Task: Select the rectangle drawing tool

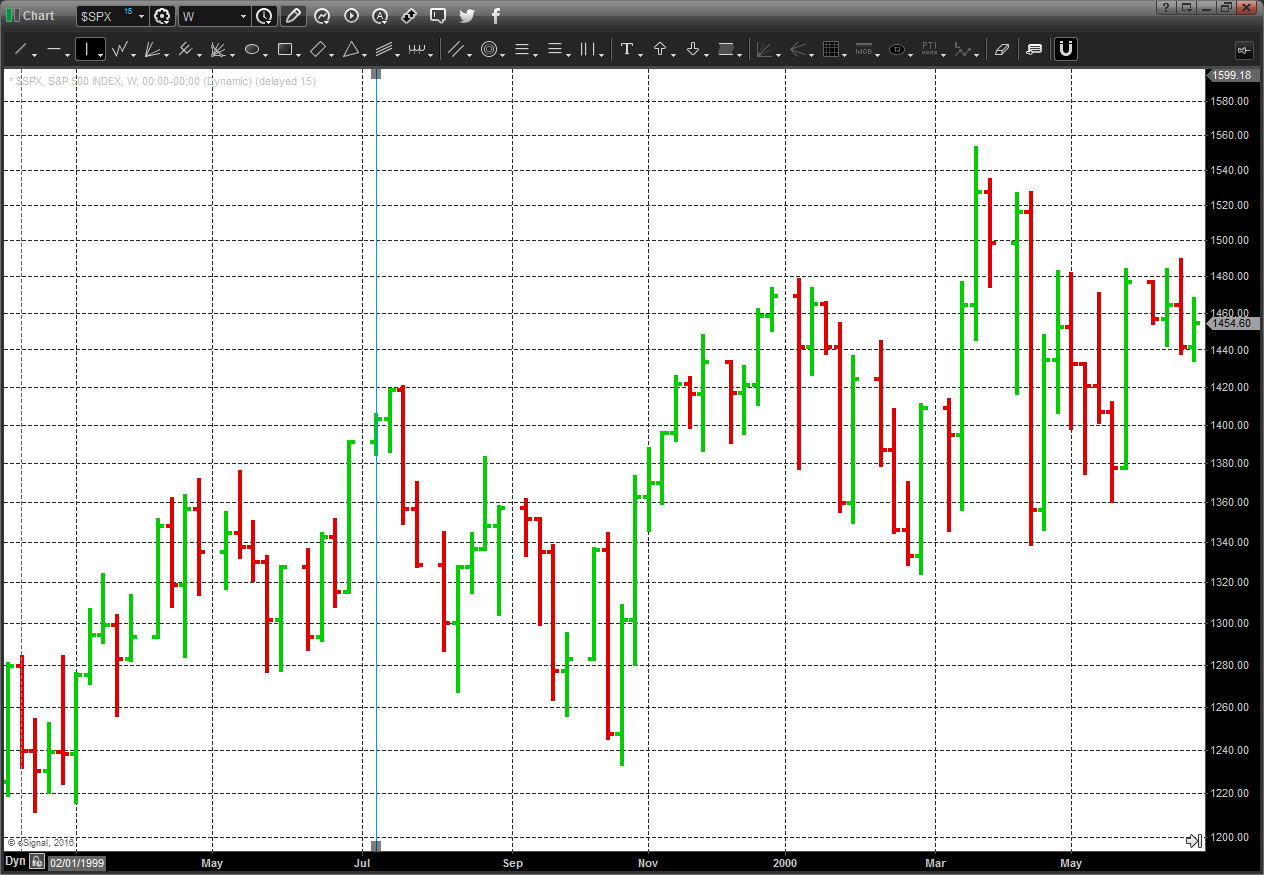Action: click(285, 49)
